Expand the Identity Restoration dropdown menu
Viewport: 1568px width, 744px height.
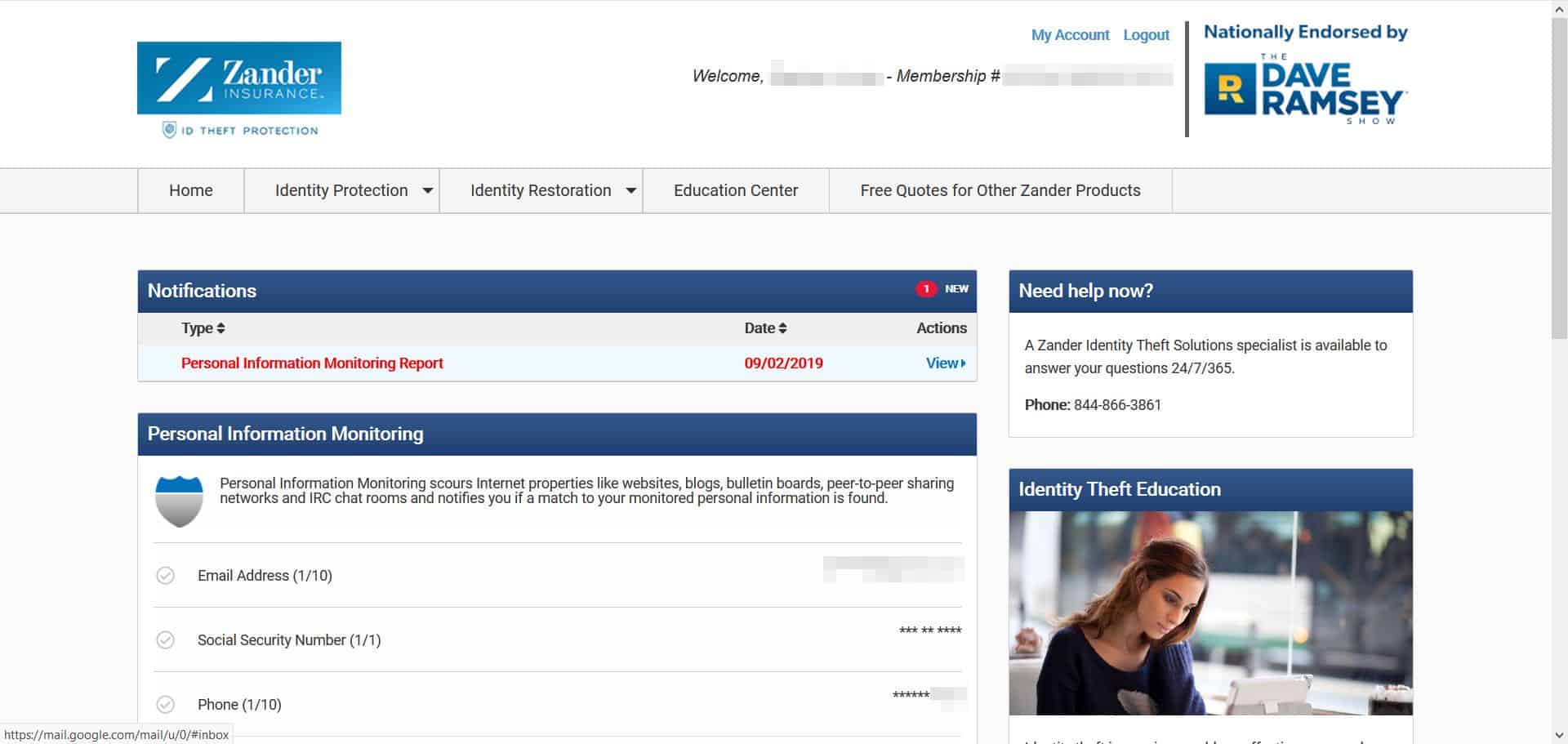click(x=630, y=191)
